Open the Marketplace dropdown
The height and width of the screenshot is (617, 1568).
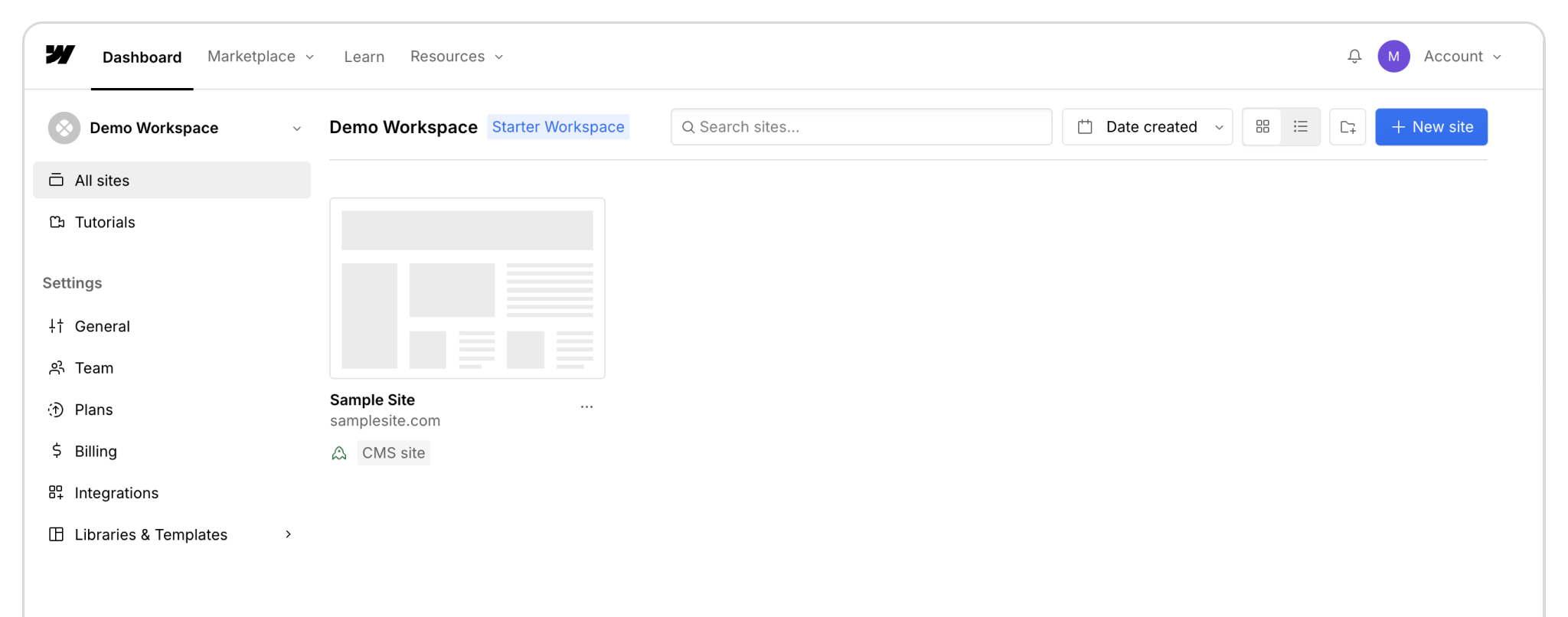coord(261,57)
